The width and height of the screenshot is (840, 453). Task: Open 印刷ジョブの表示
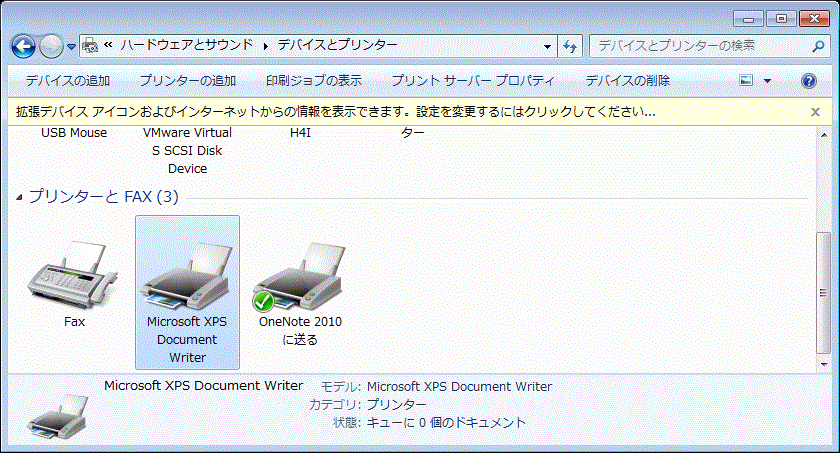click(314, 80)
